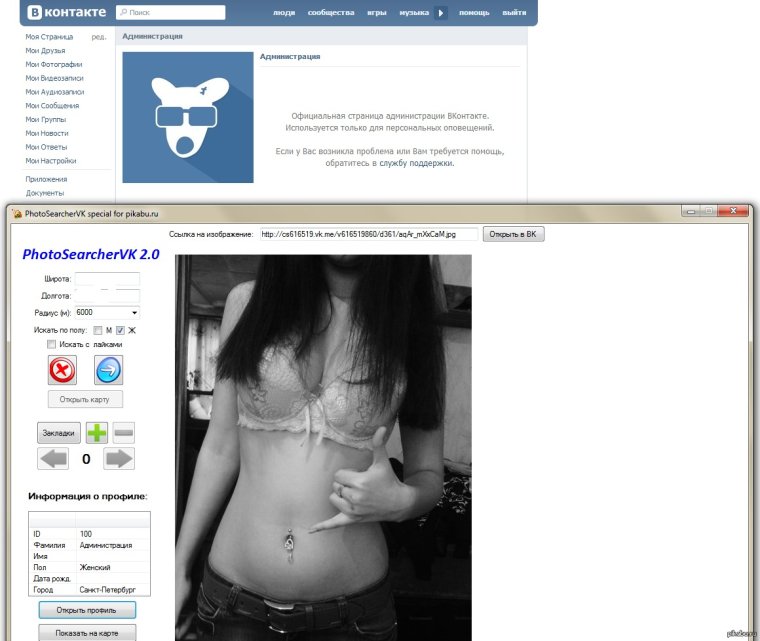Click the music play button in header
This screenshot has height=641, width=760.
tap(441, 13)
